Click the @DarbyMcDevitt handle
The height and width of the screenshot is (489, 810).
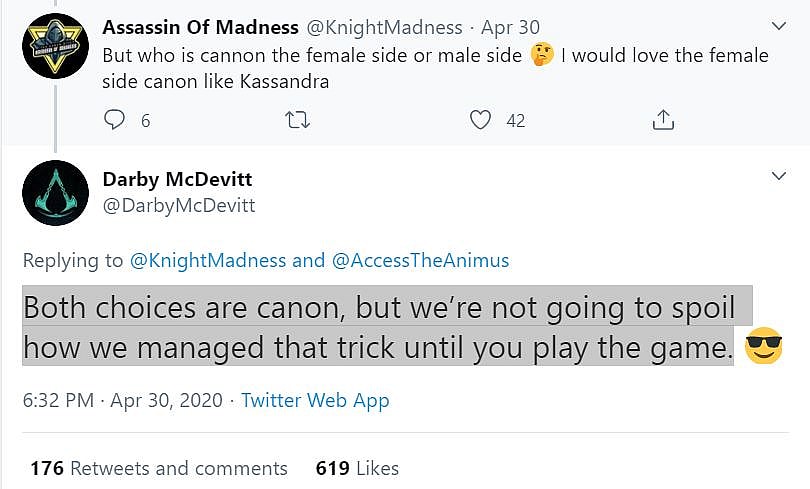pos(179,205)
